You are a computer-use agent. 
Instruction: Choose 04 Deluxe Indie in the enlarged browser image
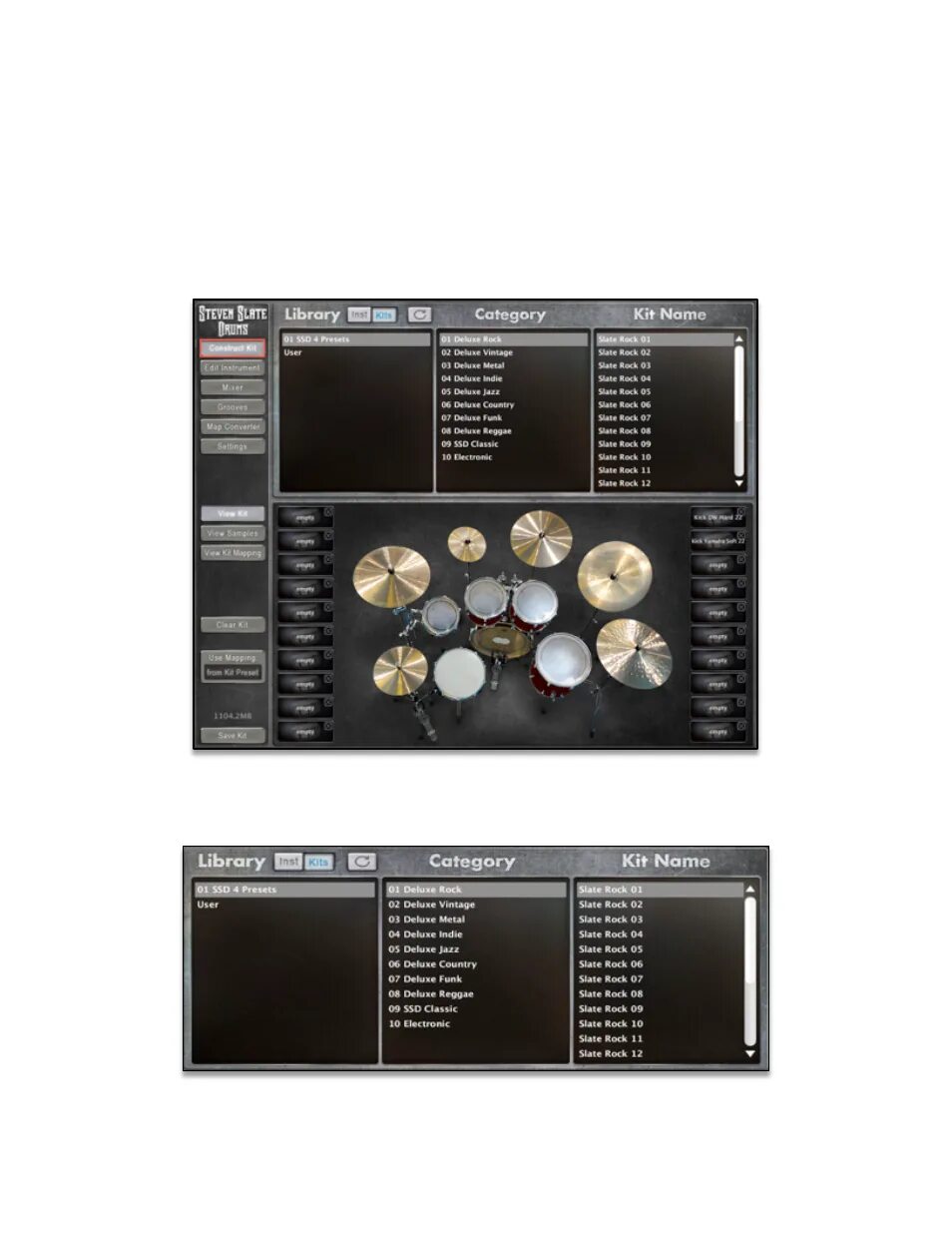[x=476, y=934]
